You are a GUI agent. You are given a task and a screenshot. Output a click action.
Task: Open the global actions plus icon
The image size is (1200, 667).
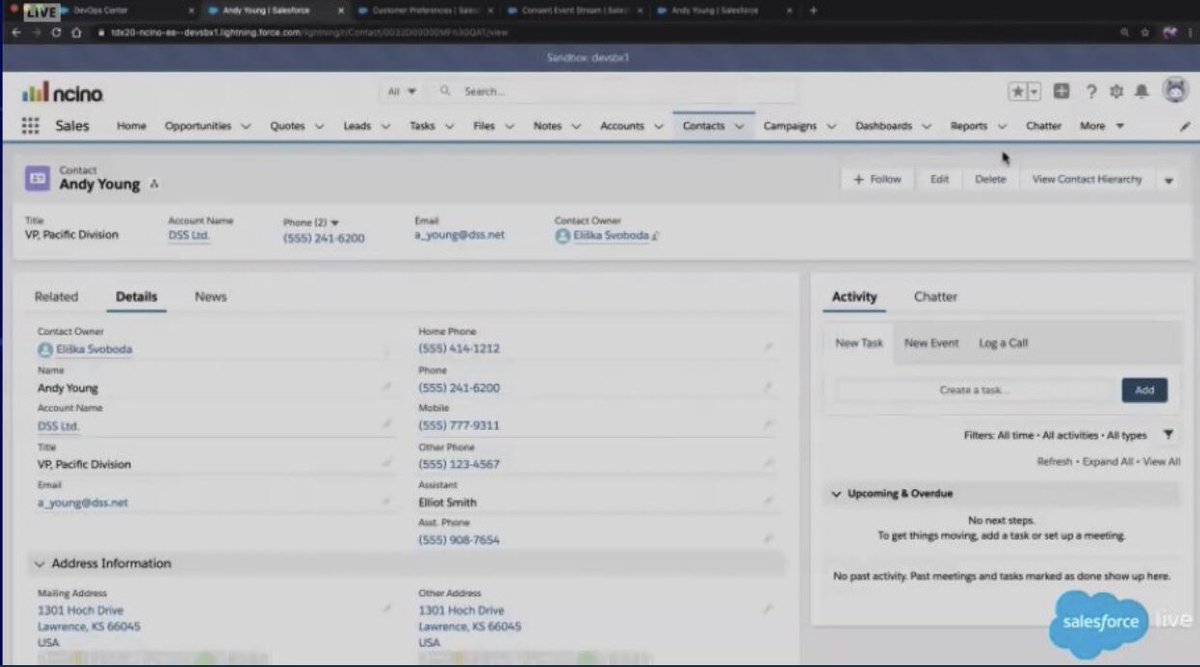[1061, 91]
